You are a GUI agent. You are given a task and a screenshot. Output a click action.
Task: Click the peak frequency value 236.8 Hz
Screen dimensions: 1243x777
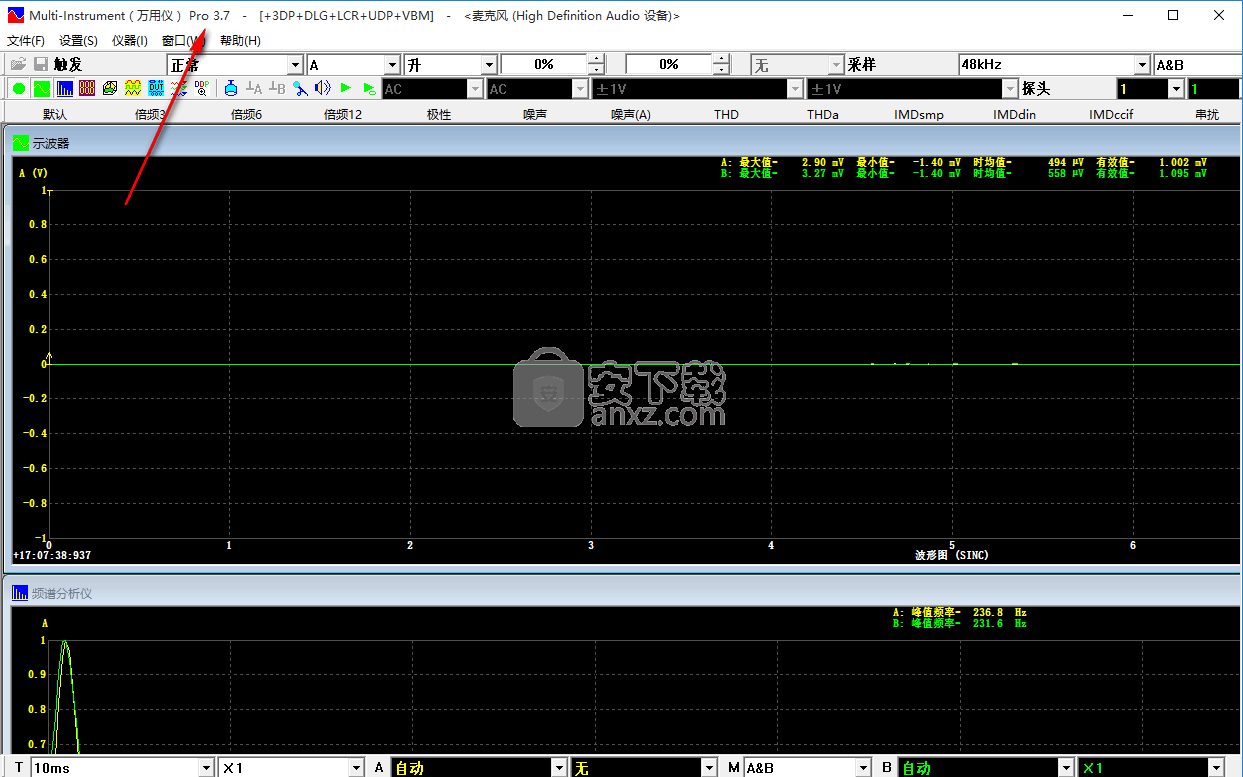pyautogui.click(x=1000, y=612)
